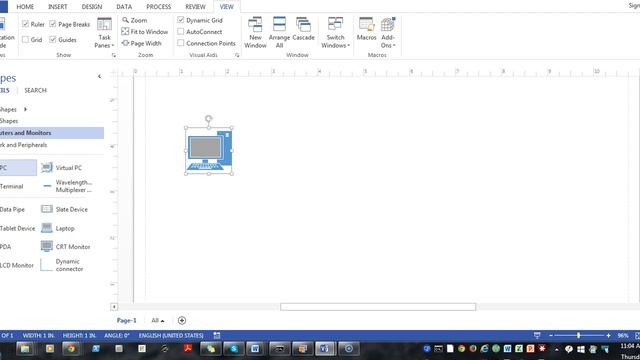Open the Task Panes menu icon
The height and width of the screenshot is (360, 640).
tap(104, 33)
